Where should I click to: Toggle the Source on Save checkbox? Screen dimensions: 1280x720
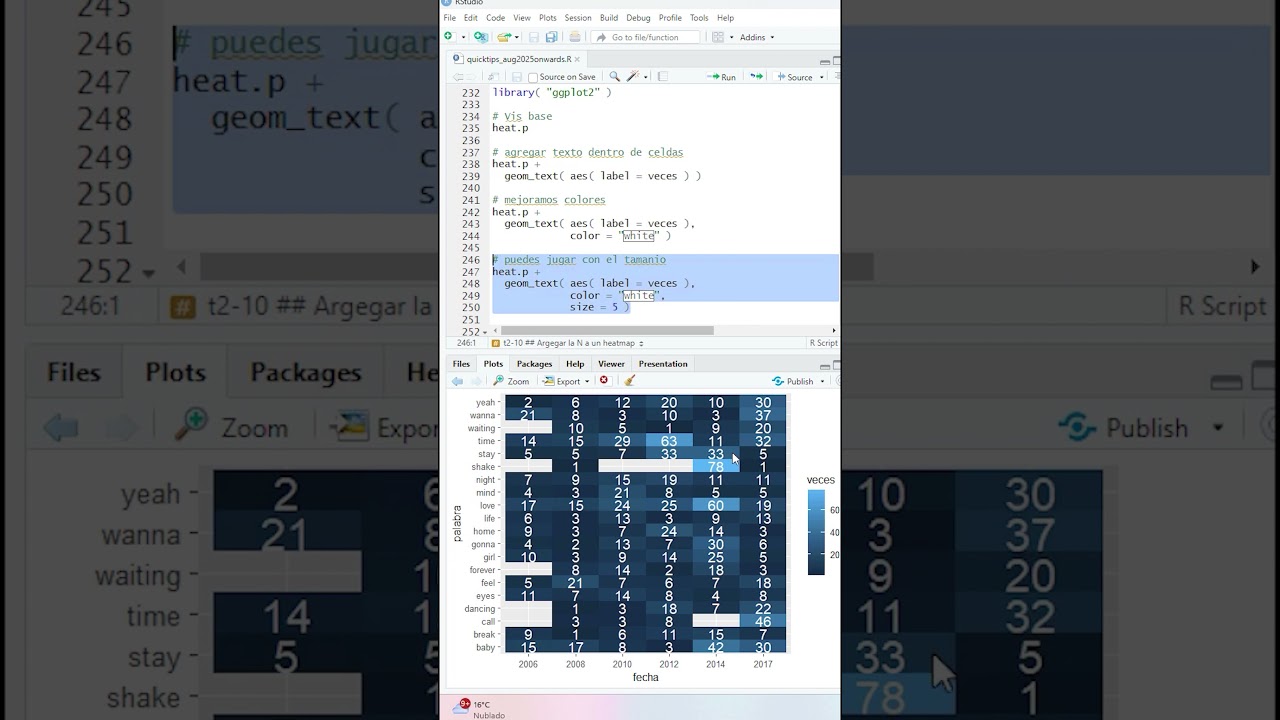(x=533, y=77)
